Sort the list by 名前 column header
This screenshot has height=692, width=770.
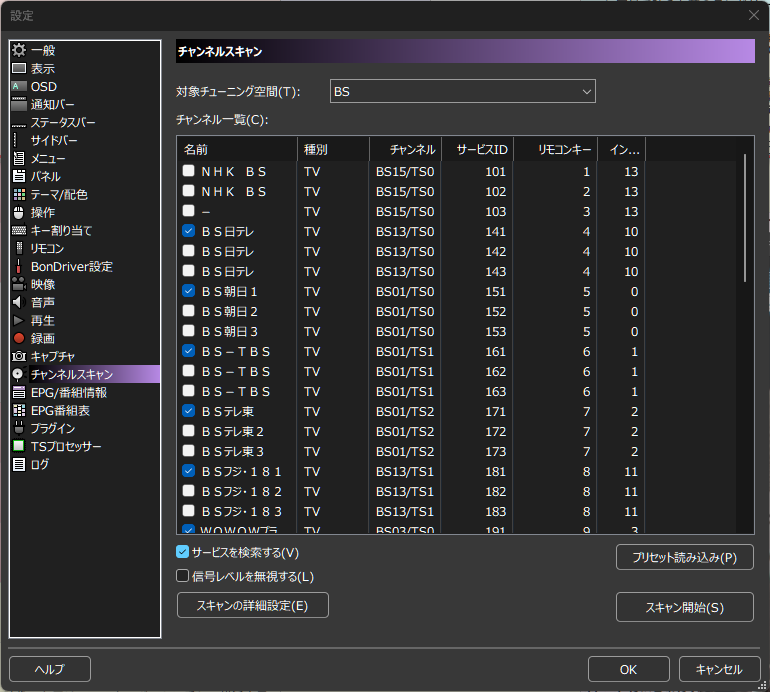click(237, 149)
